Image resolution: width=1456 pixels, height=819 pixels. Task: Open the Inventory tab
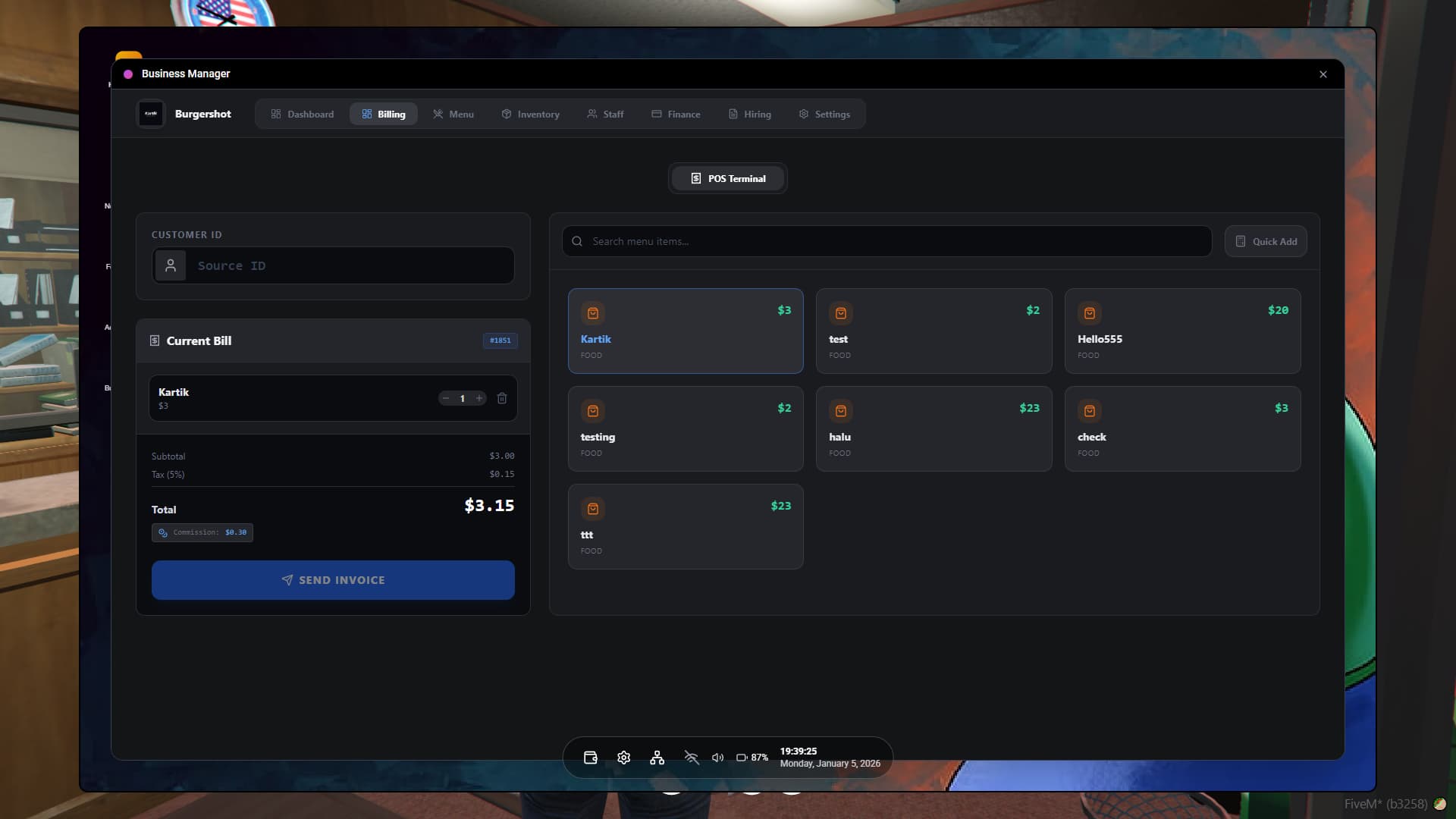[531, 114]
